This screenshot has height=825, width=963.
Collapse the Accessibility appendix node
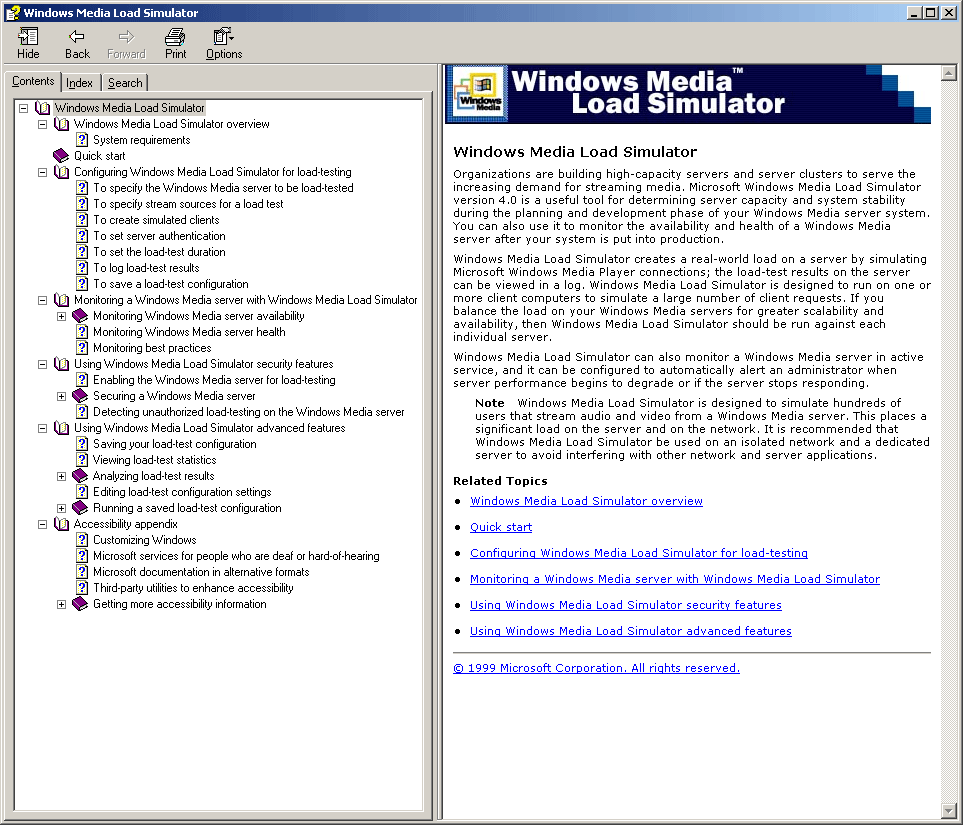coord(42,524)
